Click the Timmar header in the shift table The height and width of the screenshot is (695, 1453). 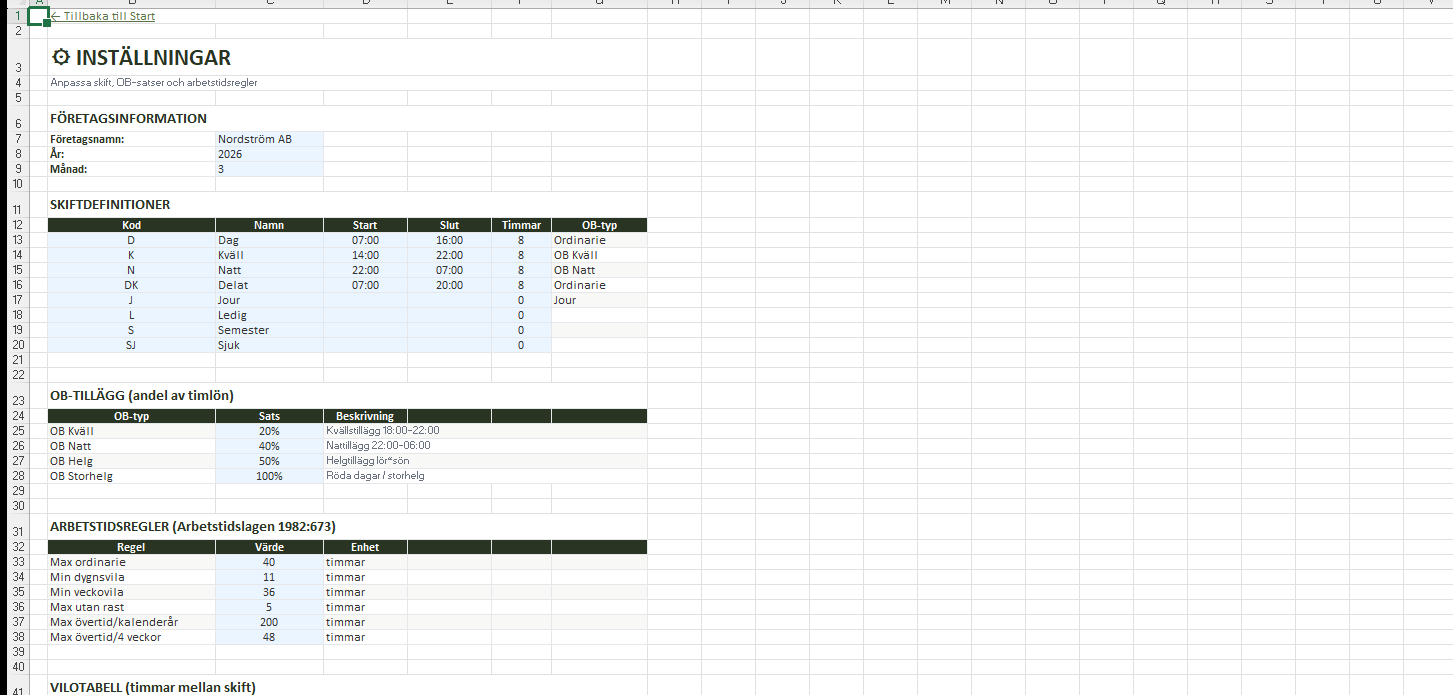pos(521,225)
